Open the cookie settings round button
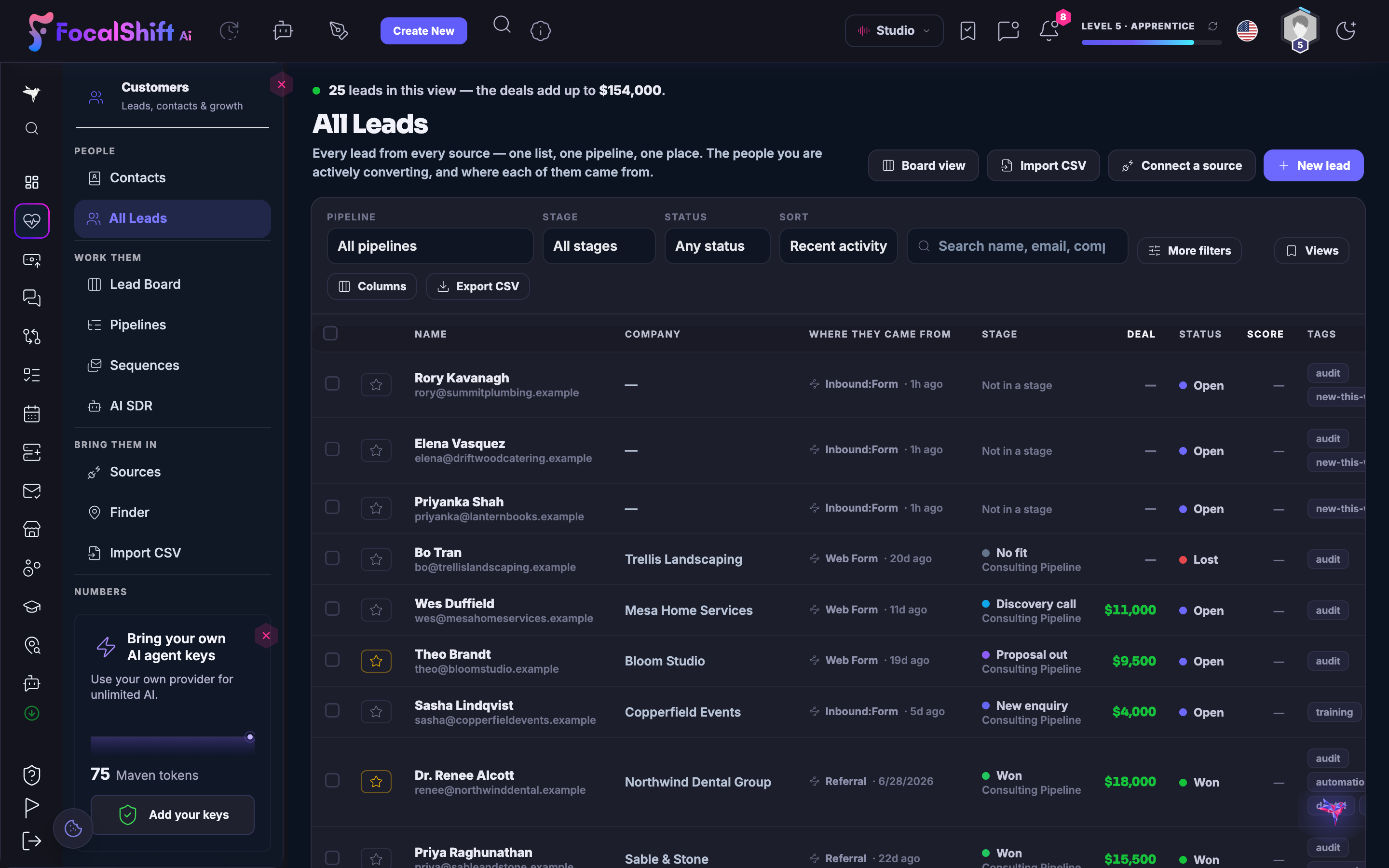Viewport: 1389px width, 868px height. point(73,828)
